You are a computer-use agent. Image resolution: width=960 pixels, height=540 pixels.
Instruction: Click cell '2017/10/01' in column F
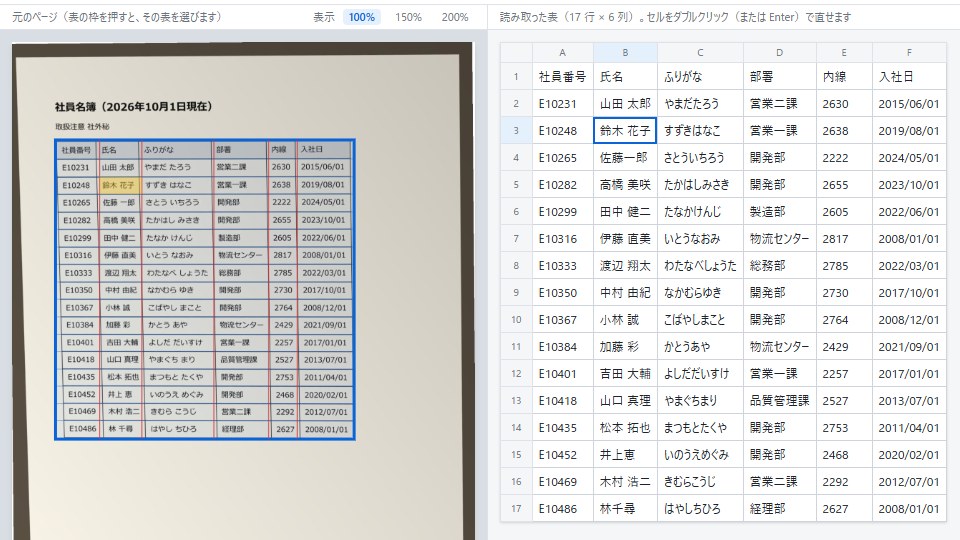coord(909,293)
